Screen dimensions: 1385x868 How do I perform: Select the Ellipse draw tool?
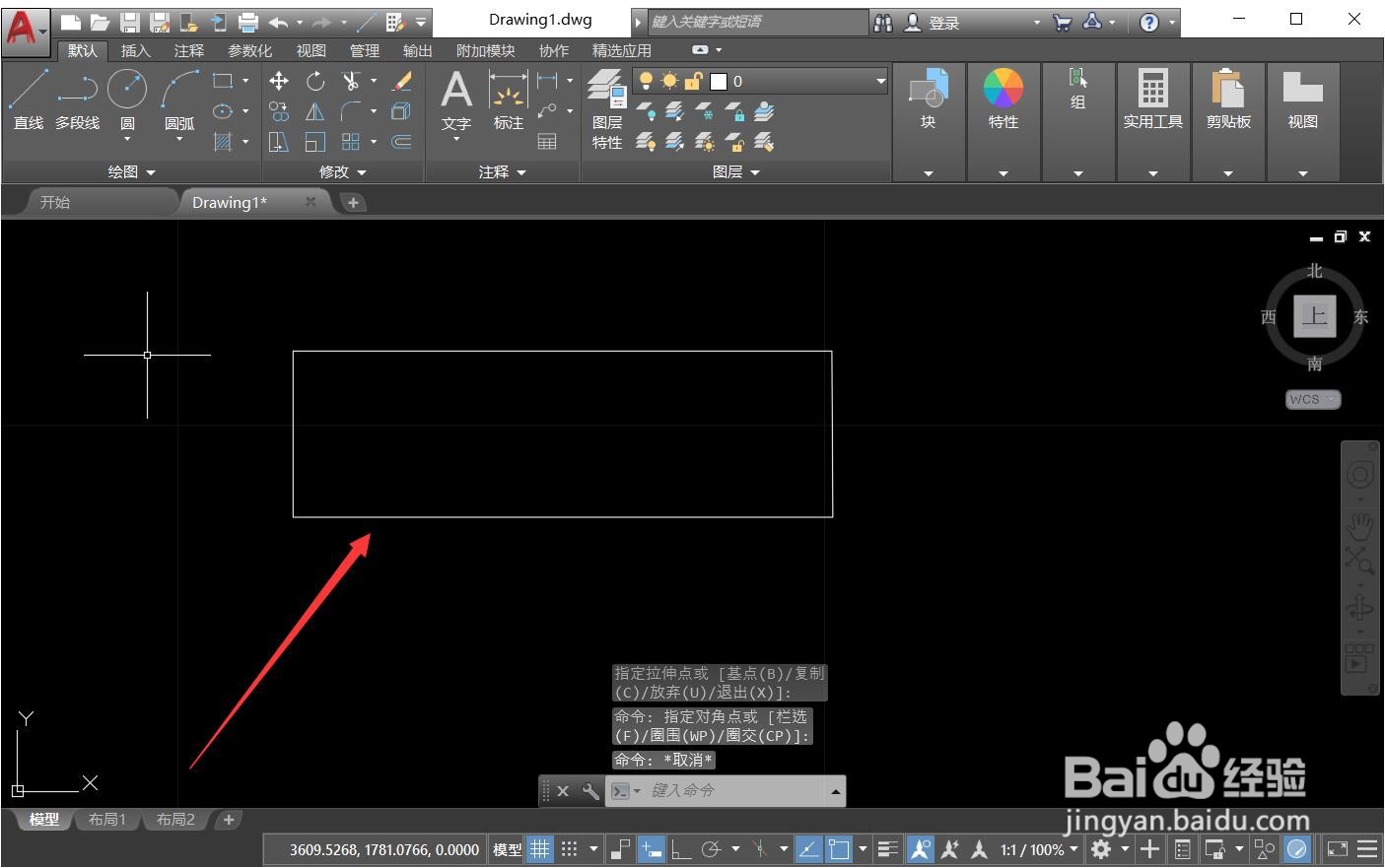(223, 111)
